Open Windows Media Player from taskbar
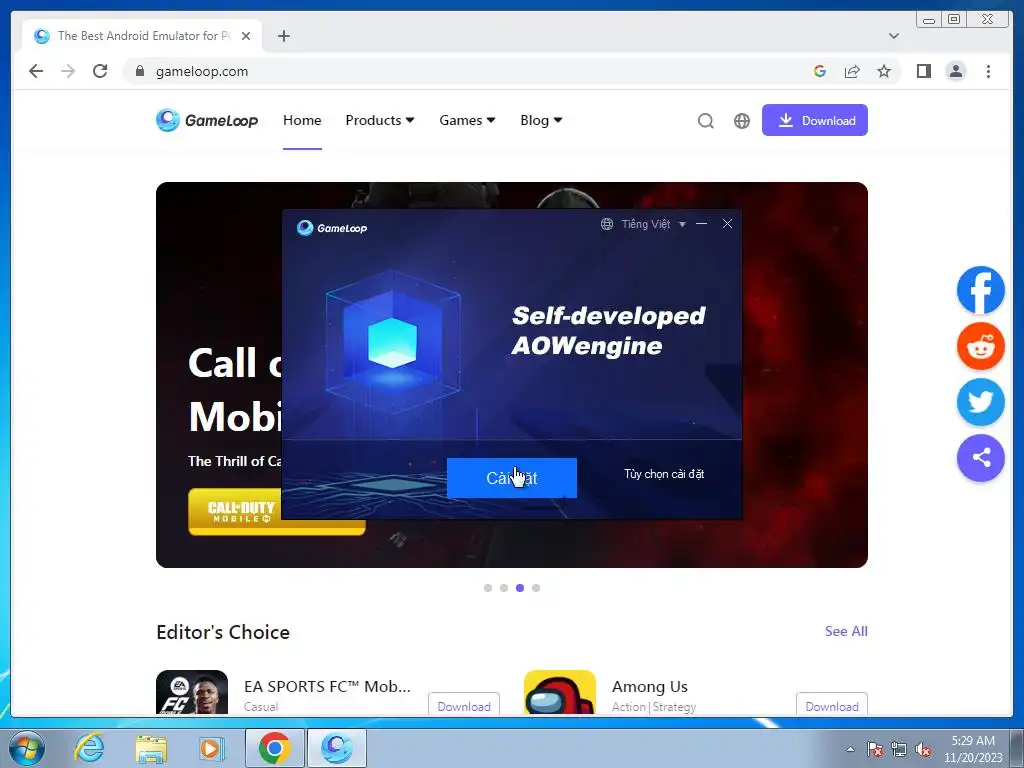The height and width of the screenshot is (768, 1024). pyautogui.click(x=210, y=748)
